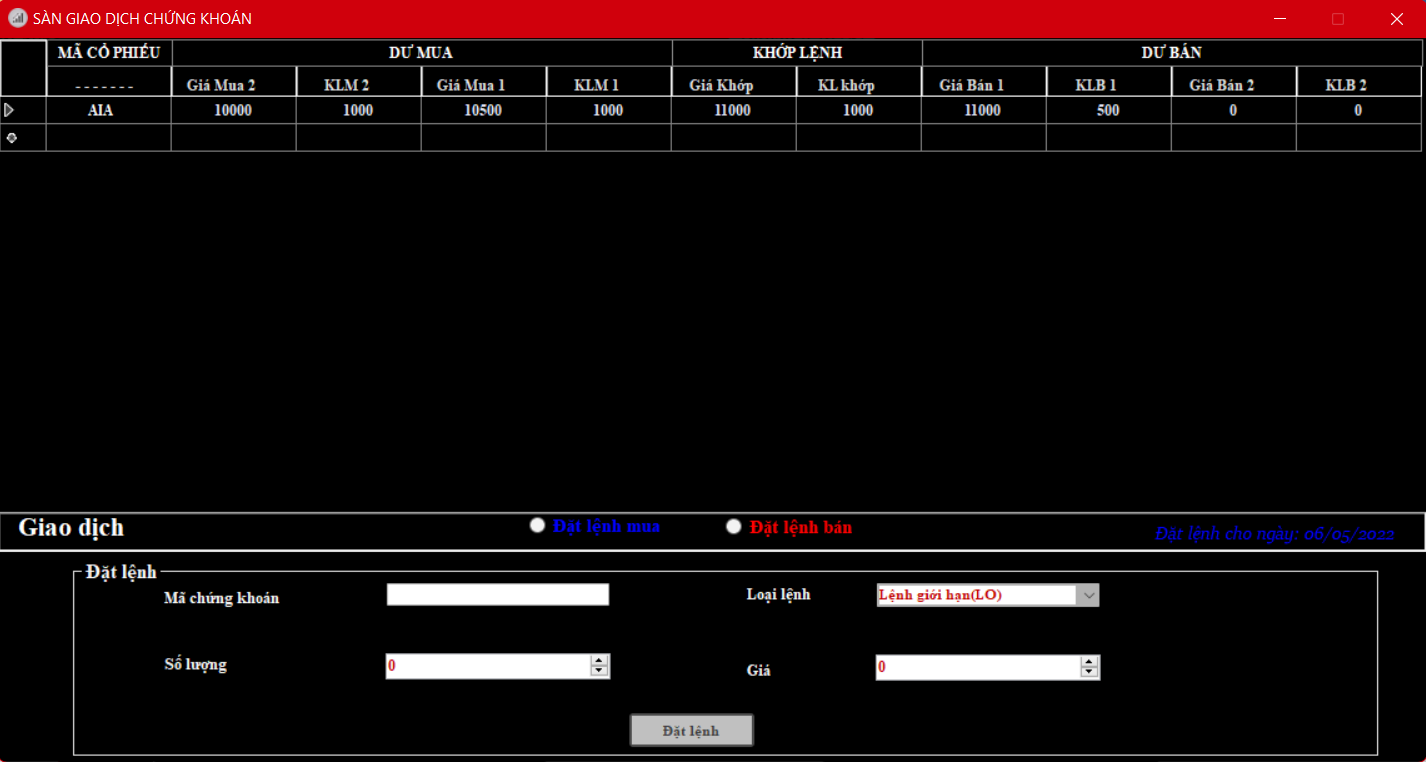
Task: Select the Đặt lệnh bán radio button
Action: click(734, 526)
